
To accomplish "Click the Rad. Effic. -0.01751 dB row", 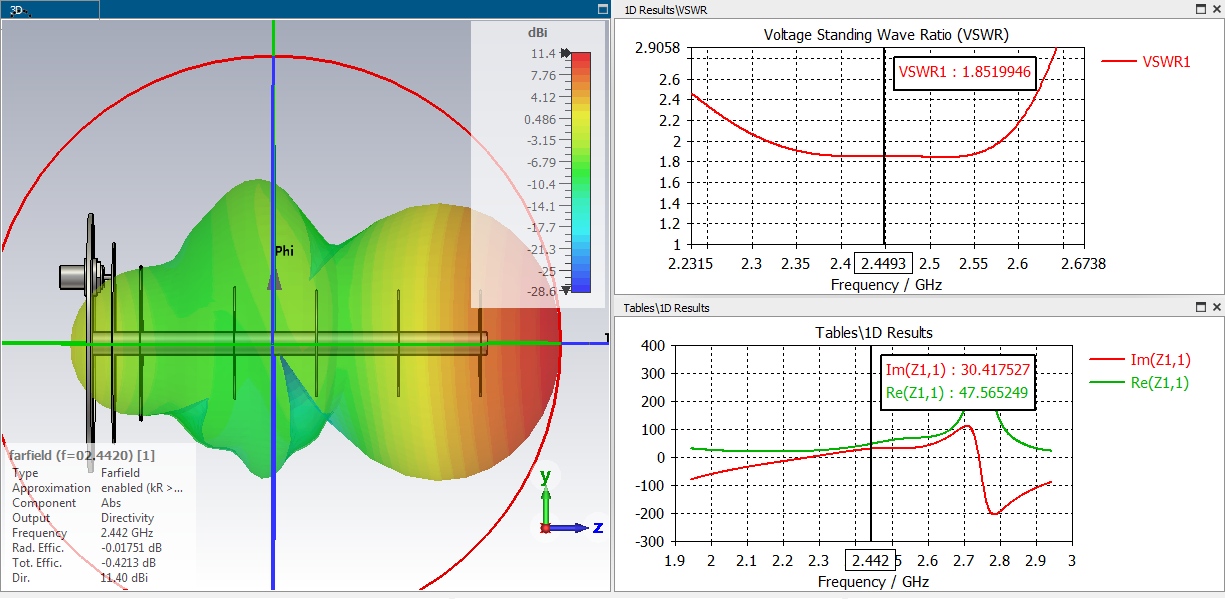I will coord(89,548).
